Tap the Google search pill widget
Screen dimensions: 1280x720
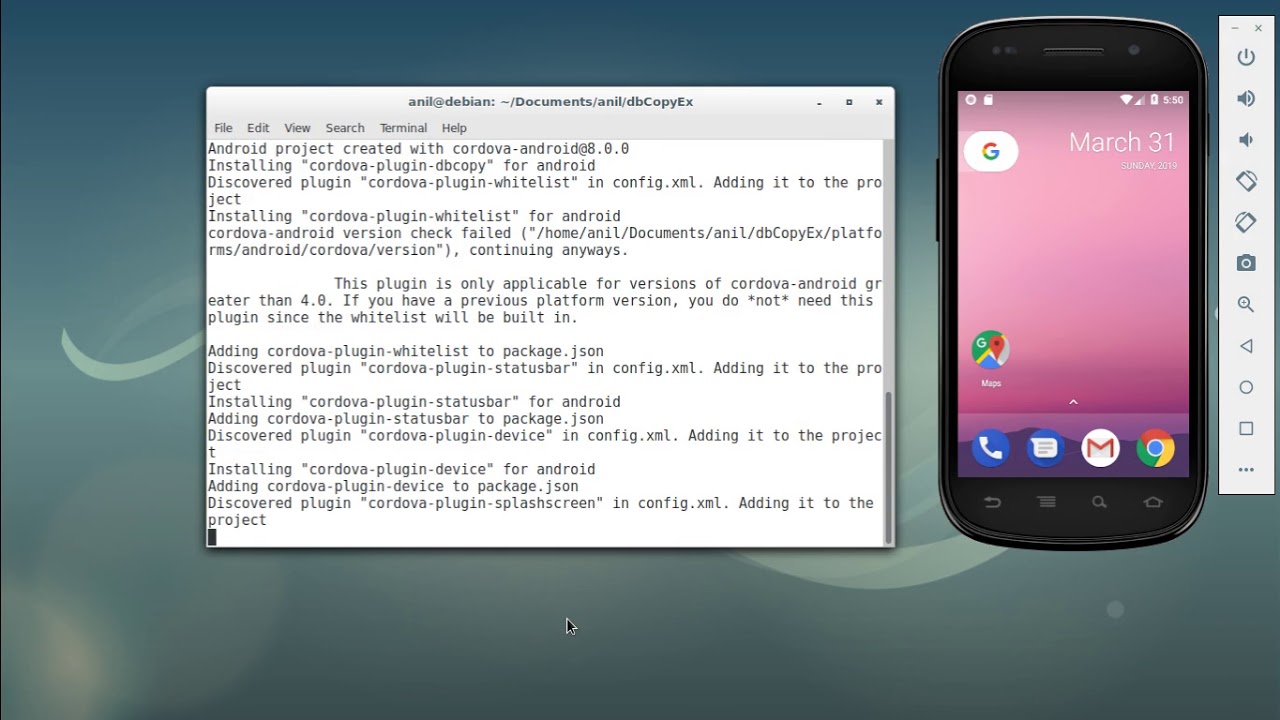(x=990, y=151)
